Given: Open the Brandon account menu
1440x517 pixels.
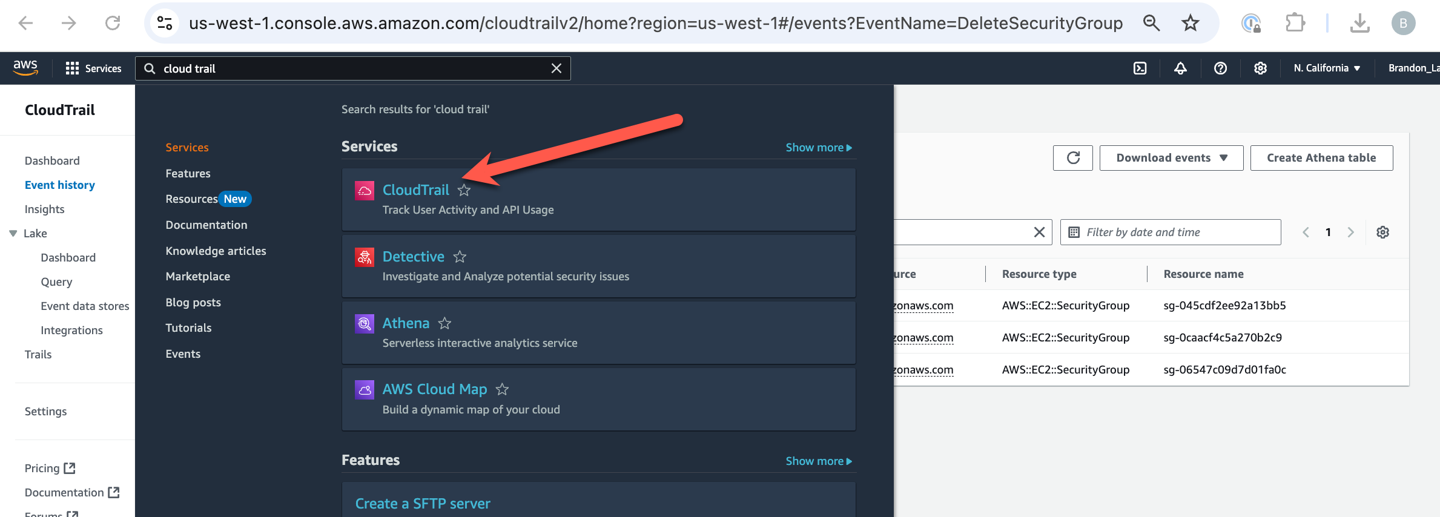Looking at the screenshot, I should (1413, 68).
